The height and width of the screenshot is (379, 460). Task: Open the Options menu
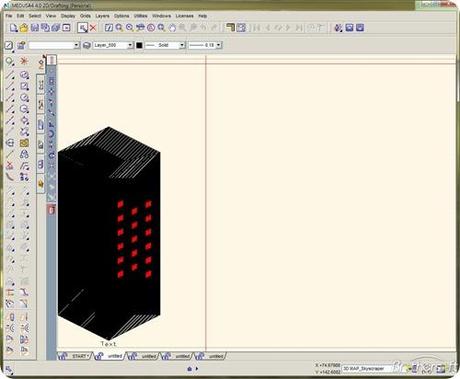(121, 16)
